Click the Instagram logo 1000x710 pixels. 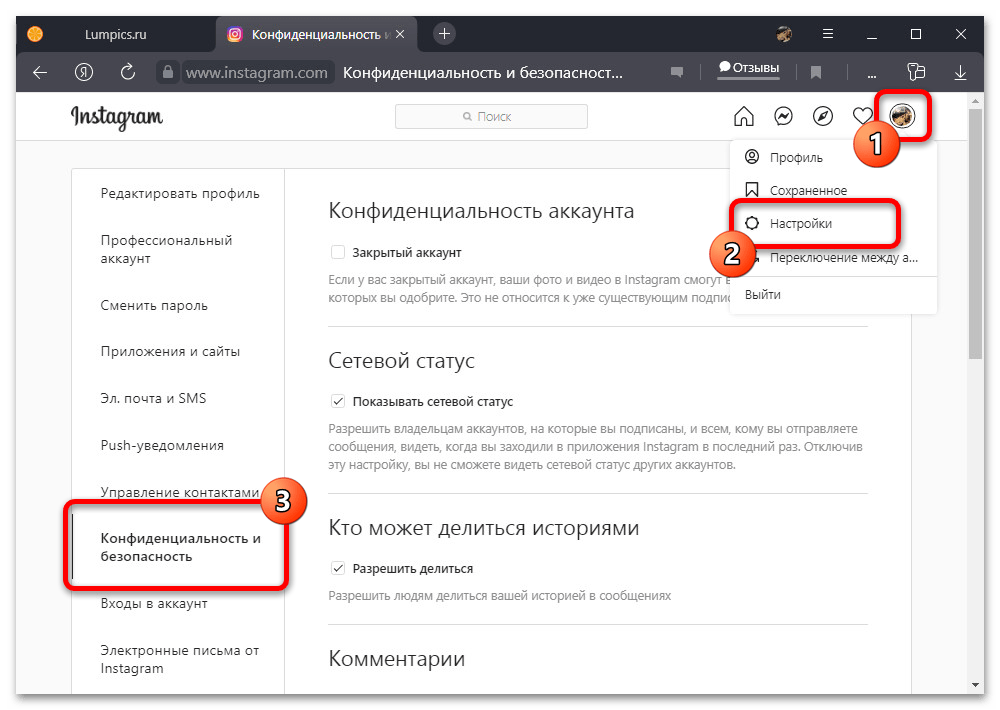tap(117, 117)
